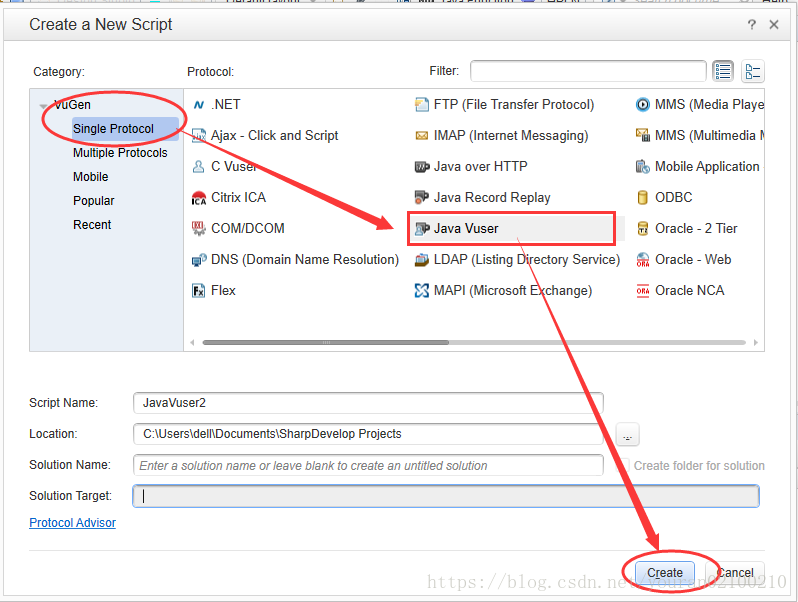Screen dimensions: 798x602
Task: Switch protocols to tree view
Action: (x=753, y=71)
